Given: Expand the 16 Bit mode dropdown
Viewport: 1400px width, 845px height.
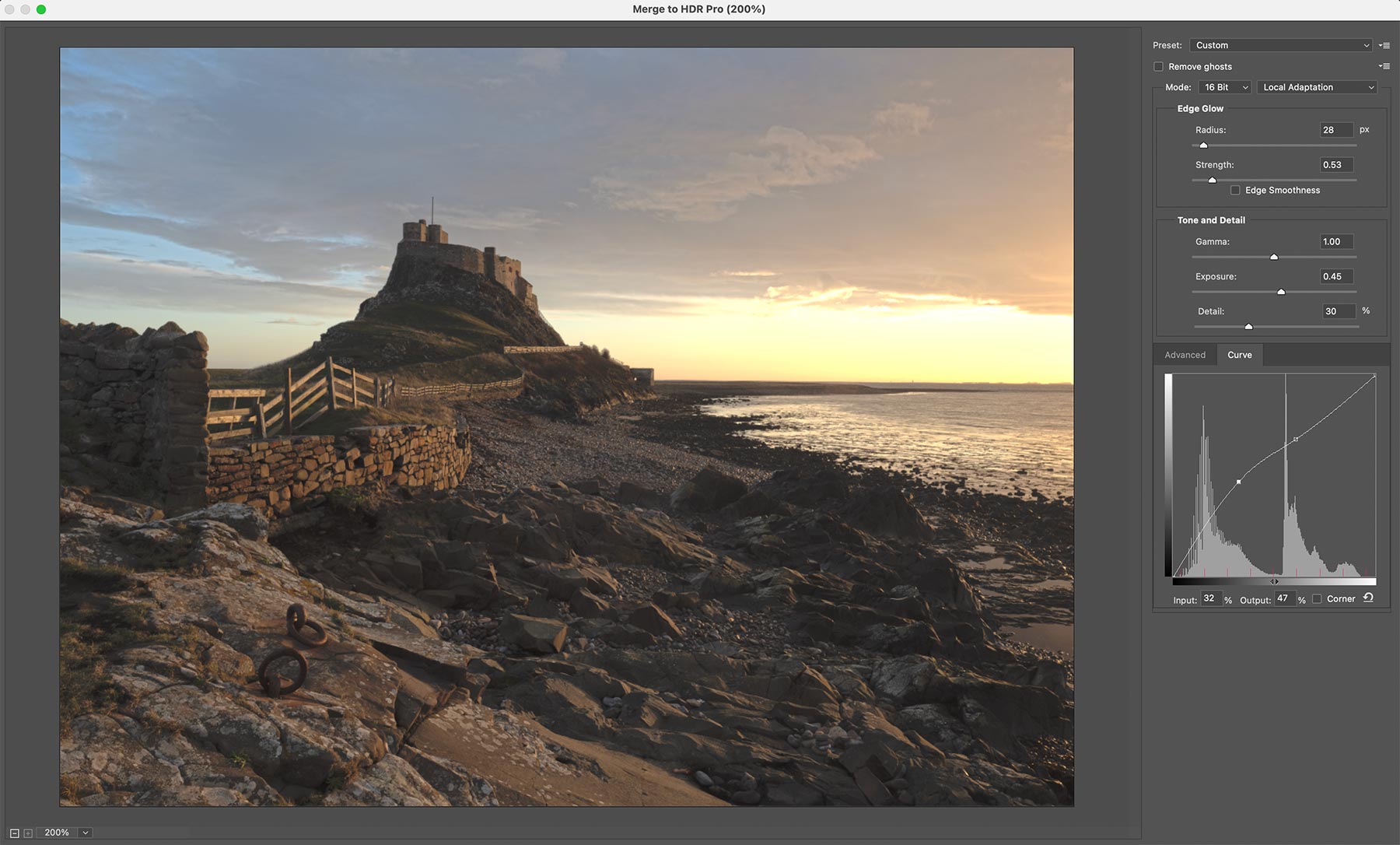Looking at the screenshot, I should coord(1225,87).
